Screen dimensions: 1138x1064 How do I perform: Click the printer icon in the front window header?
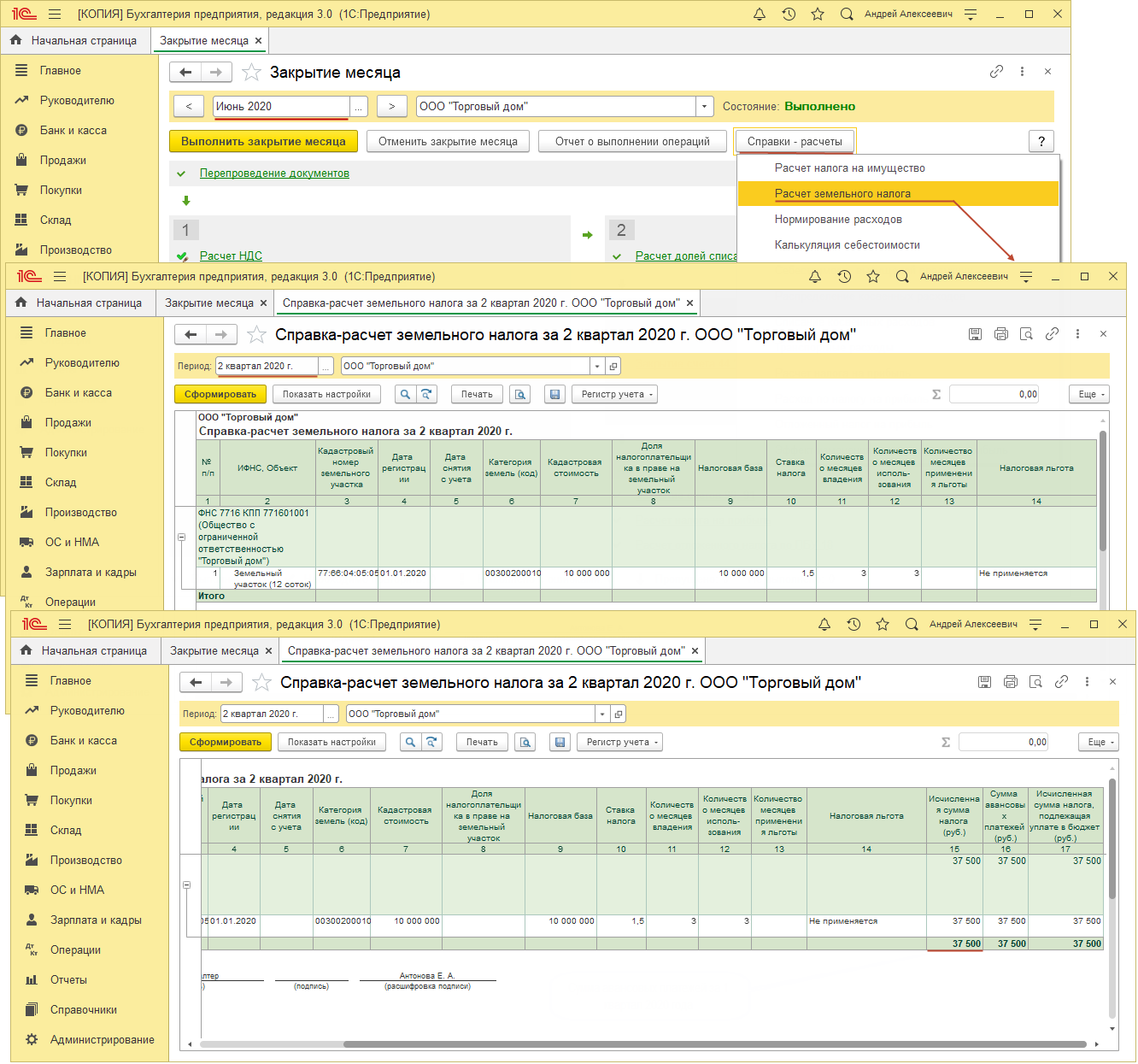pyautogui.click(x=1011, y=682)
